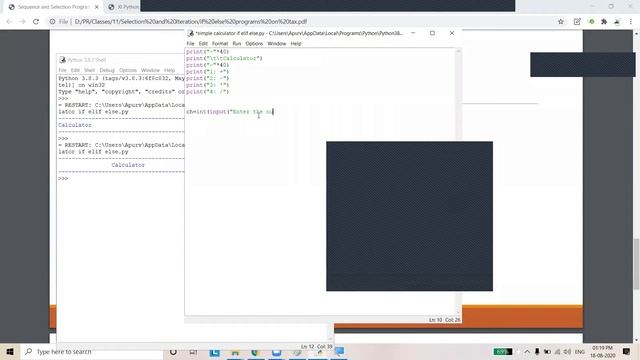Switch to Sequence and Selection Programs browser tab

pos(53,7)
